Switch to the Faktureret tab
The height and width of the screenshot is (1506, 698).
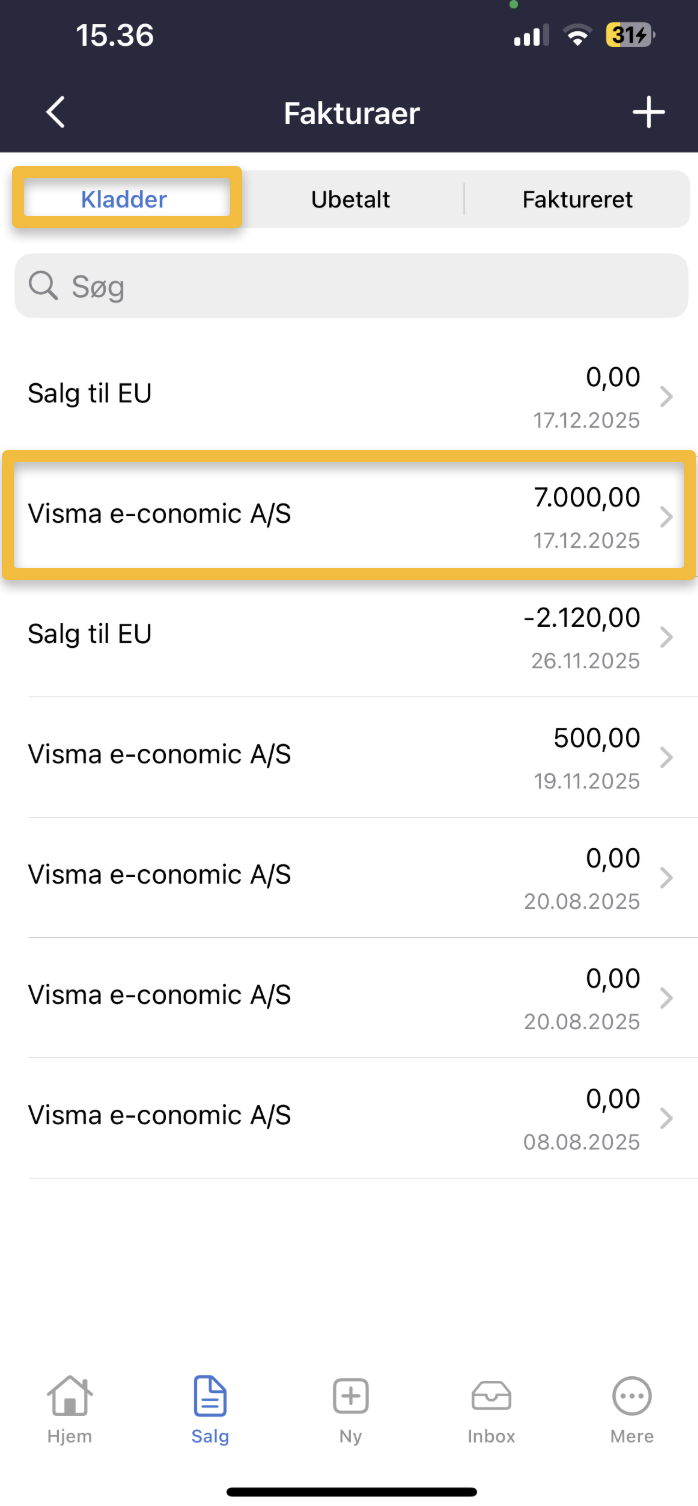point(577,199)
